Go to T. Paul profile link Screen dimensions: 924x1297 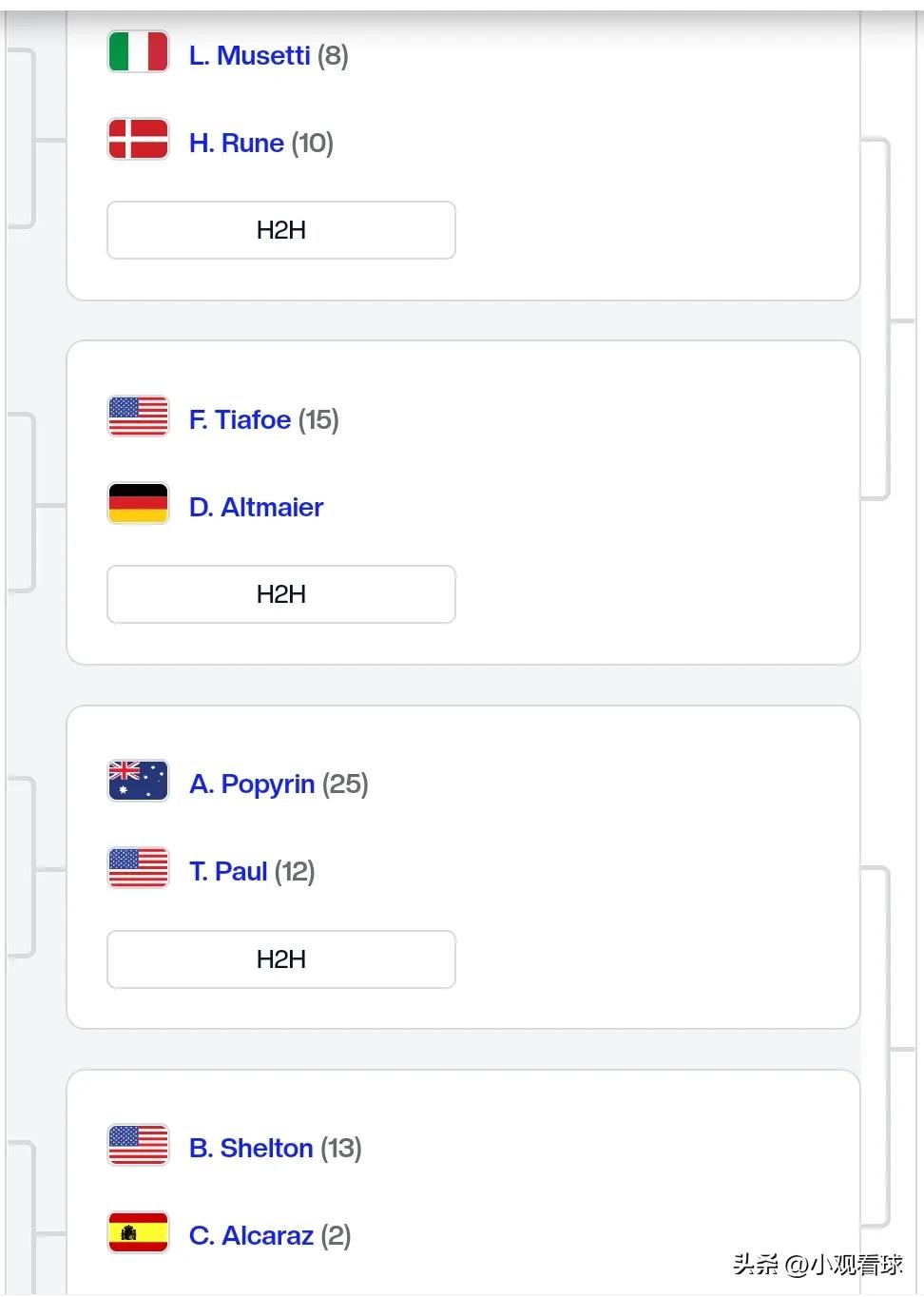228,871
